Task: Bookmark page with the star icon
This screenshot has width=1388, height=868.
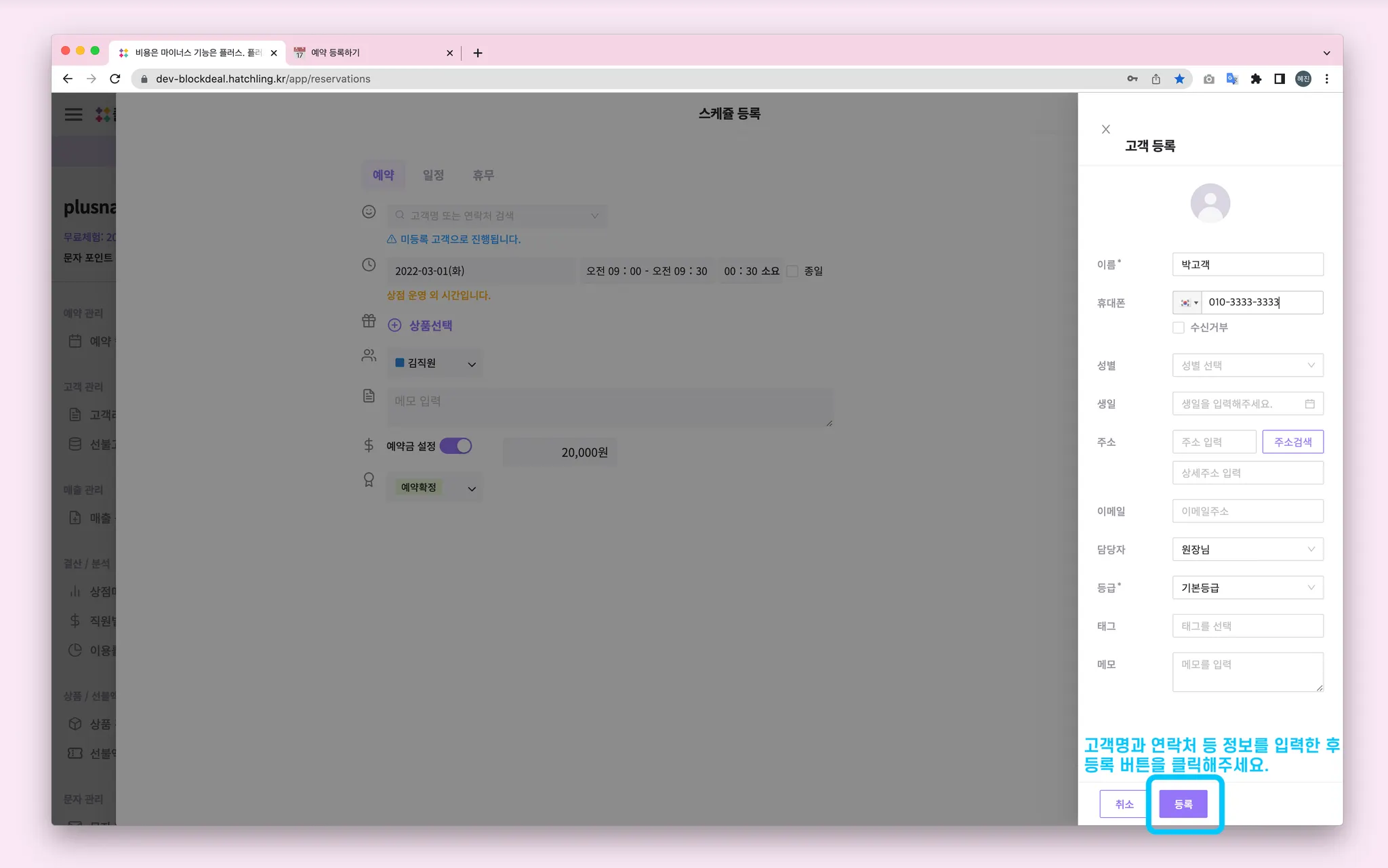Action: (x=1179, y=79)
